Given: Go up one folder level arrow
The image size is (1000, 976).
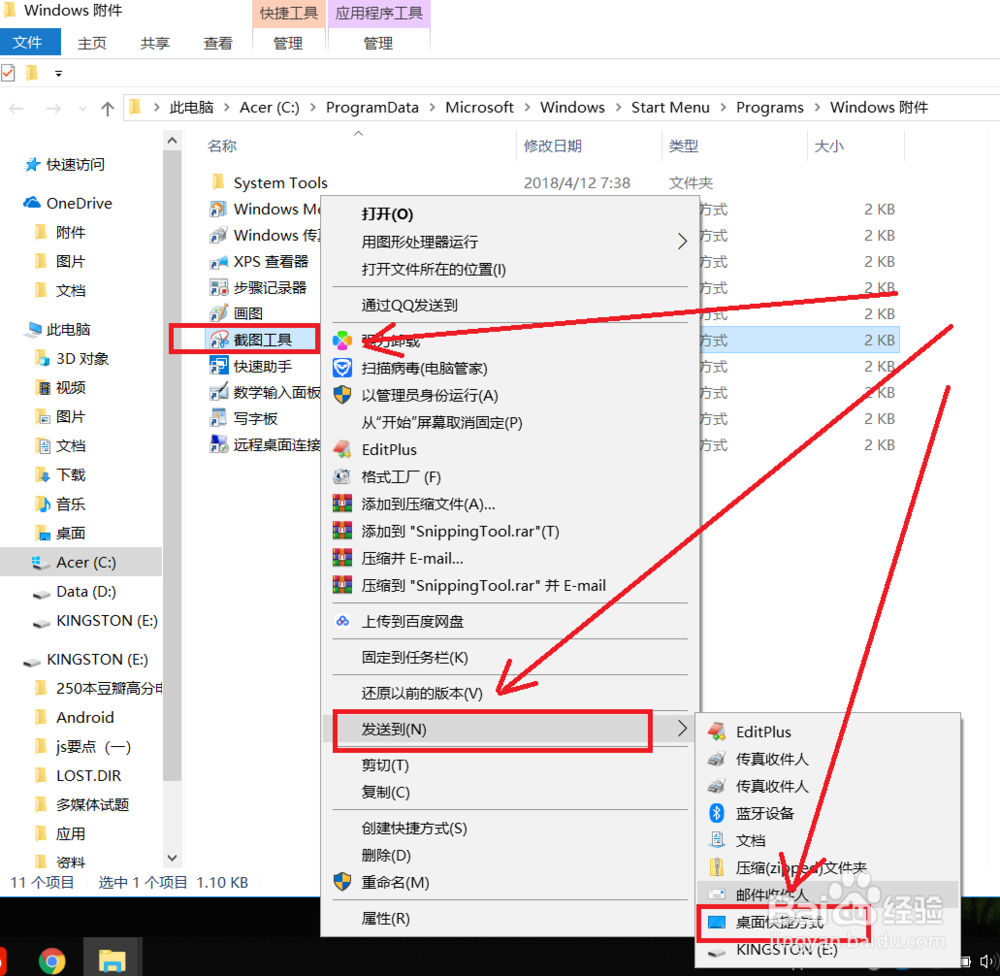Looking at the screenshot, I should coord(107,108).
